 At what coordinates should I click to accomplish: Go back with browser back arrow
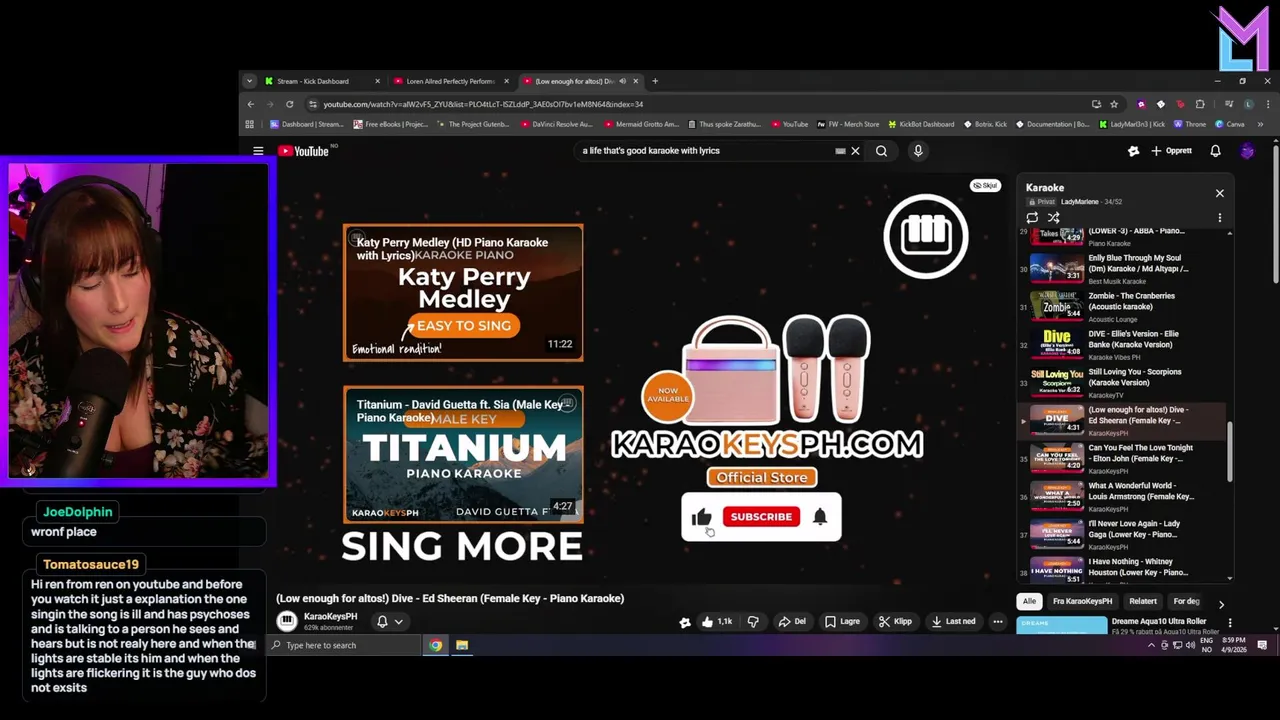click(x=251, y=104)
